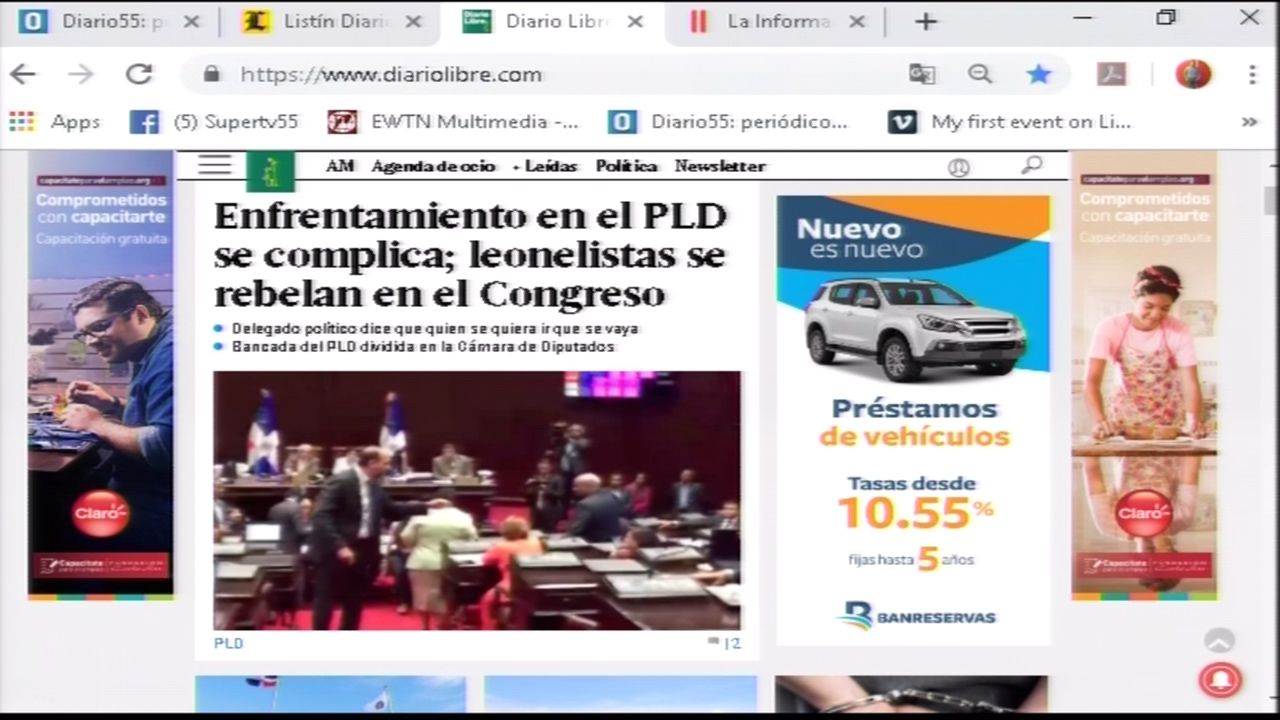The height and width of the screenshot is (720, 1280).
Task: Open the Agenda de ocio section
Action: point(432,166)
